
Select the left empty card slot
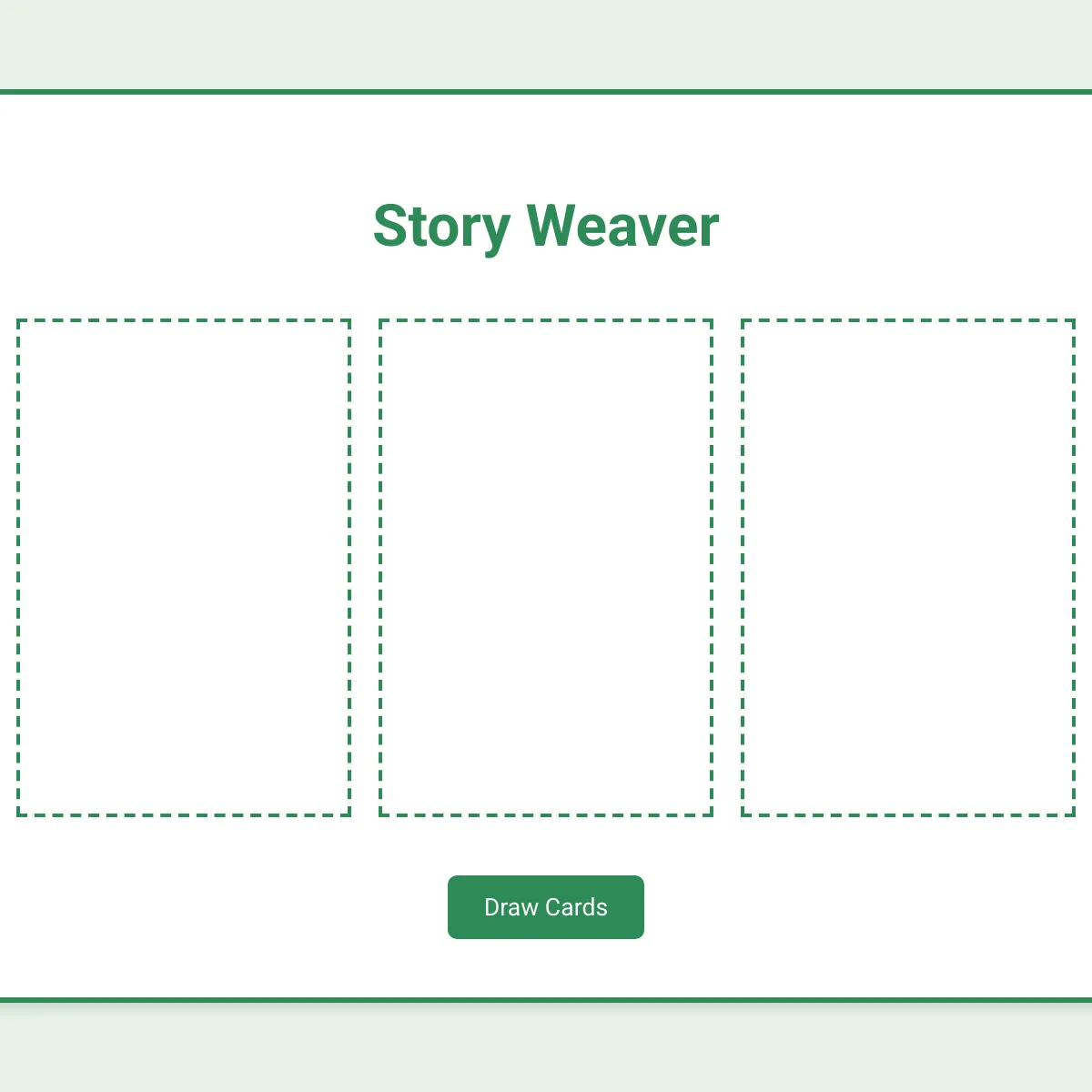(x=184, y=568)
